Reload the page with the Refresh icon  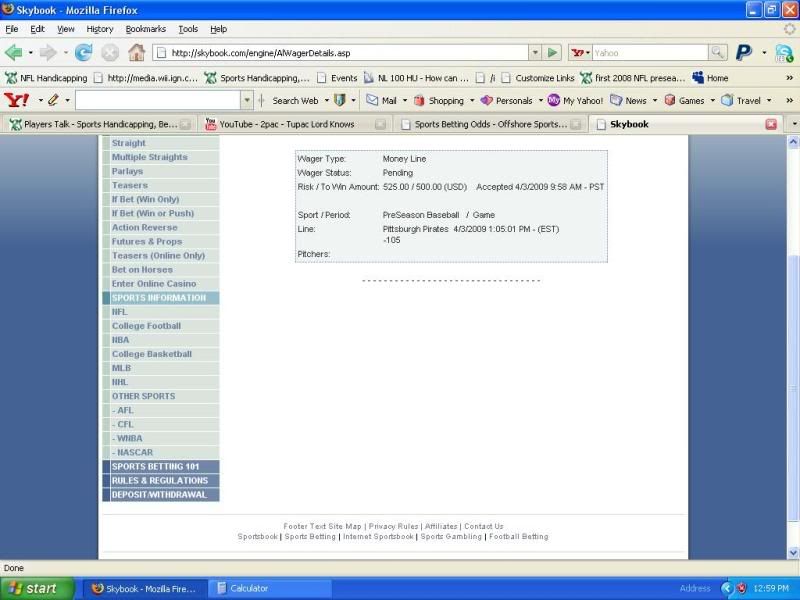tap(83, 53)
